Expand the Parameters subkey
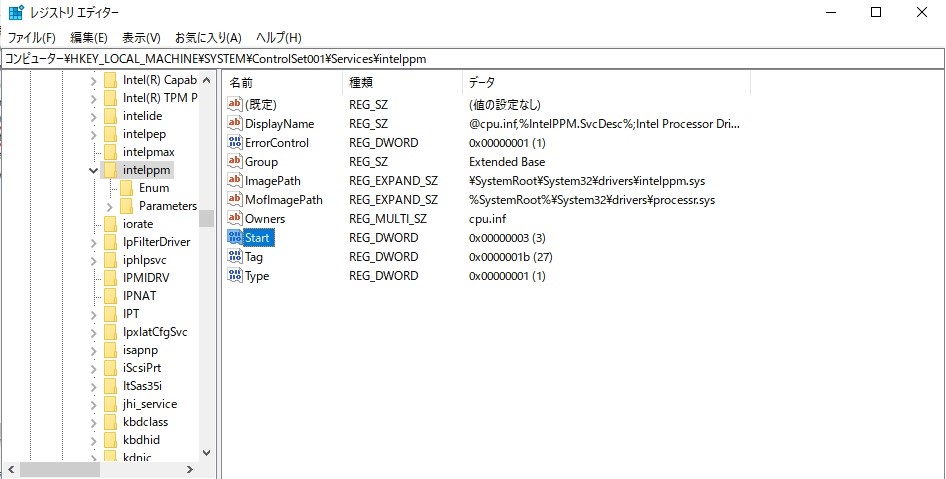 (x=109, y=206)
